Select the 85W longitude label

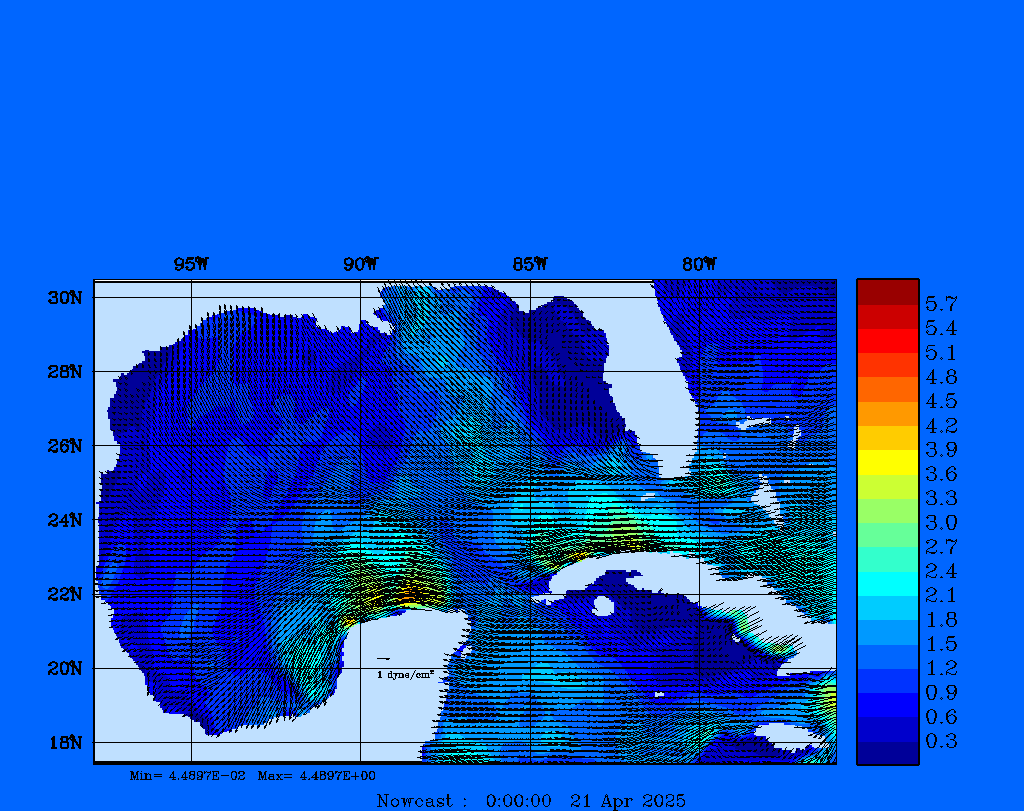pyautogui.click(x=530, y=265)
